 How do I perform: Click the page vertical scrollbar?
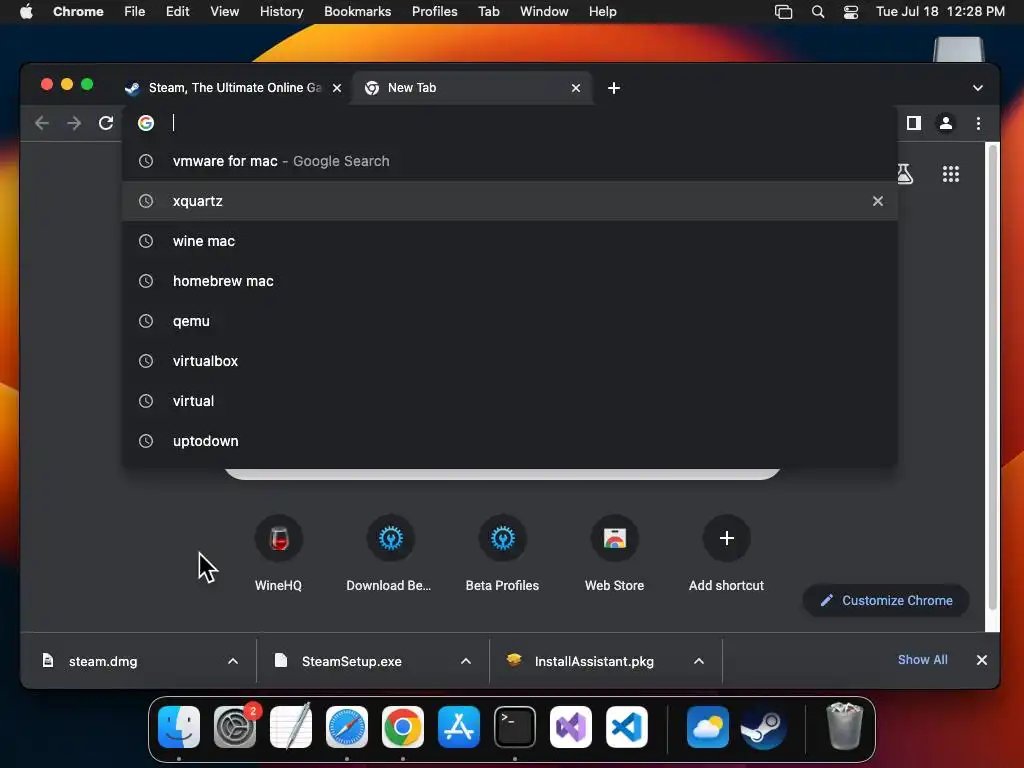(993, 377)
